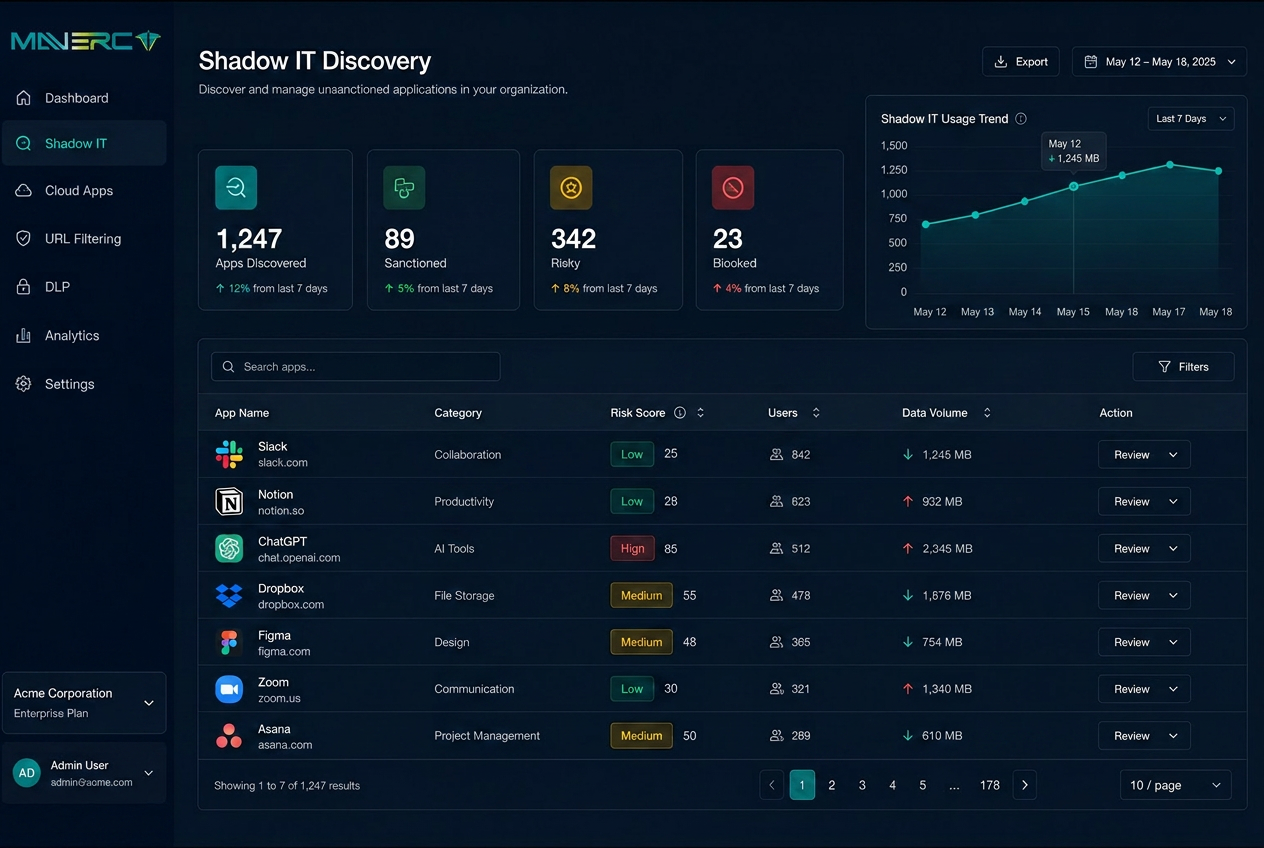Image resolution: width=1264 pixels, height=848 pixels.
Task: Click the Export button
Action: (1021, 61)
